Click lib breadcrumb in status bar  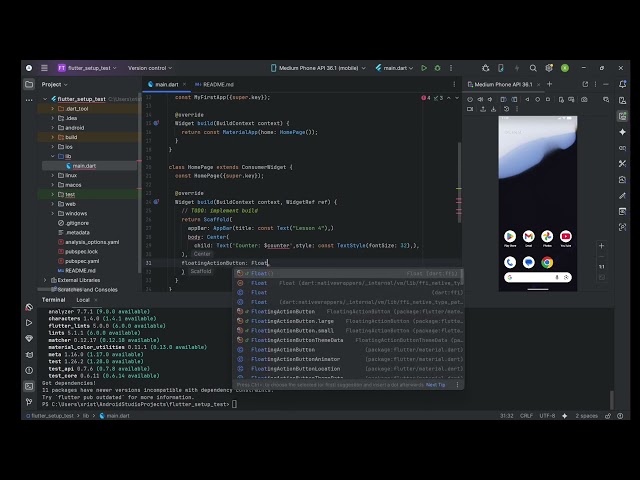[x=86, y=416]
